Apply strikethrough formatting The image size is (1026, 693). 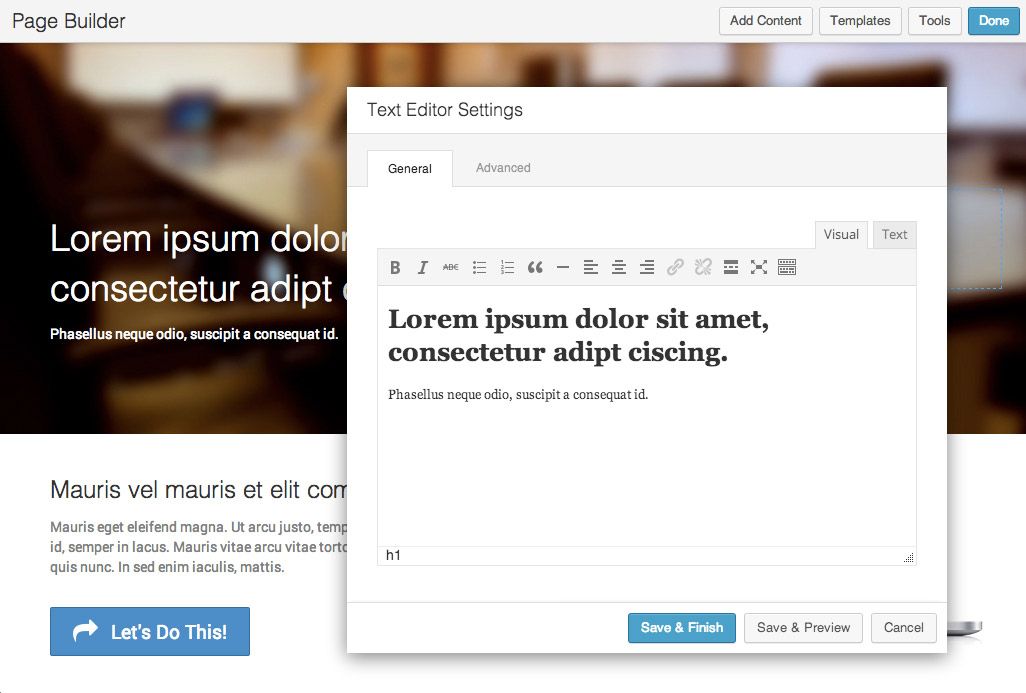[x=451, y=267]
